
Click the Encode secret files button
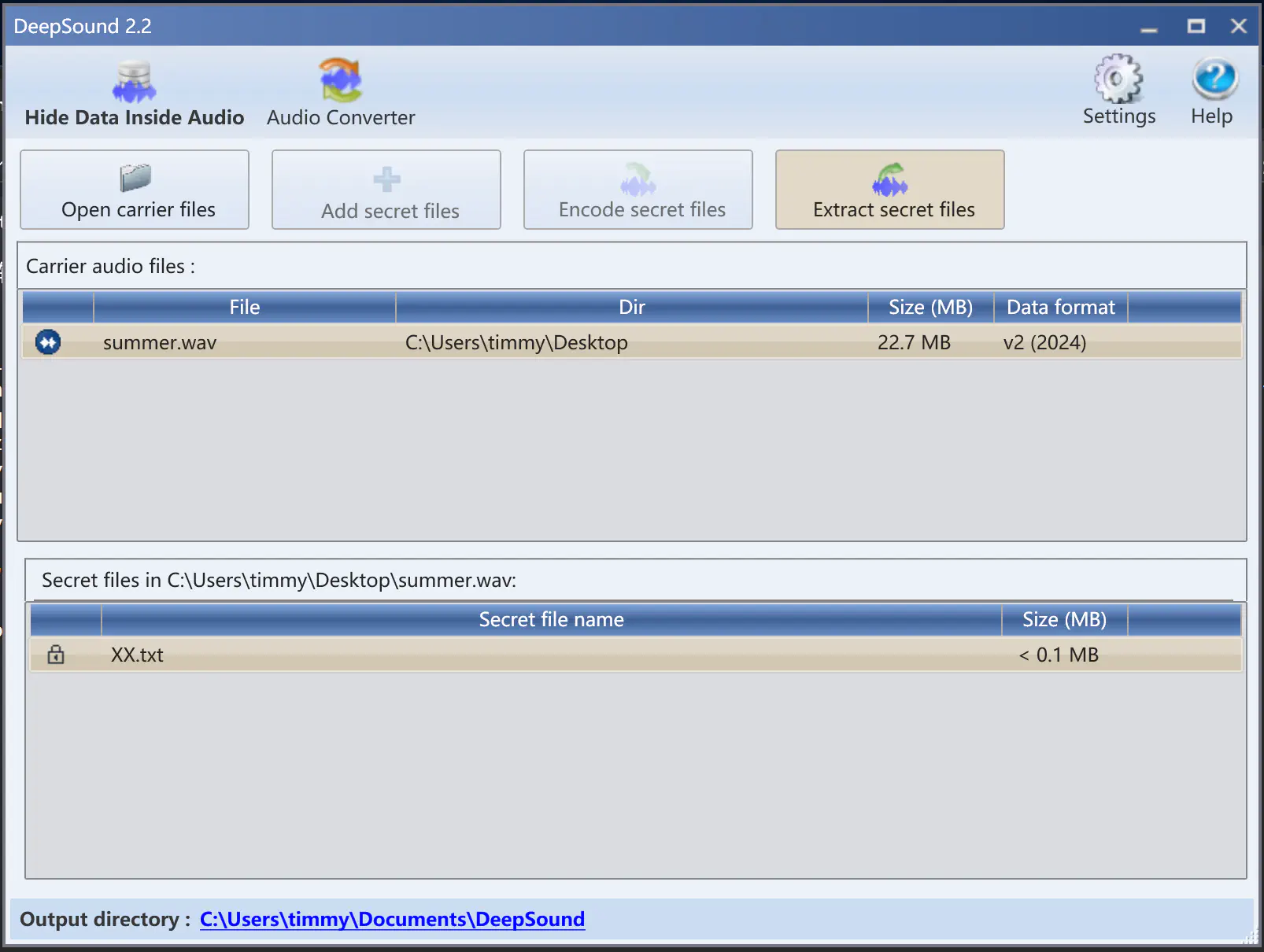pyautogui.click(x=638, y=190)
